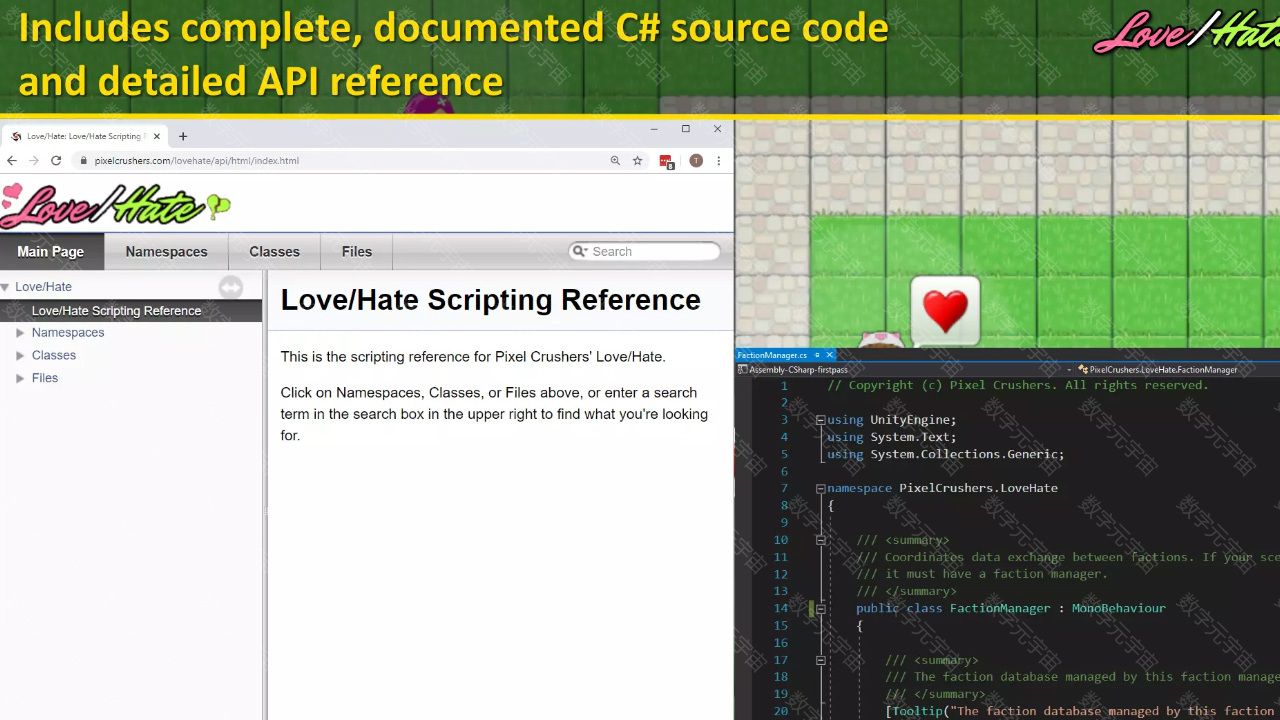Open the Classes tab
Screen dimensions: 1280x720
[x=274, y=252]
